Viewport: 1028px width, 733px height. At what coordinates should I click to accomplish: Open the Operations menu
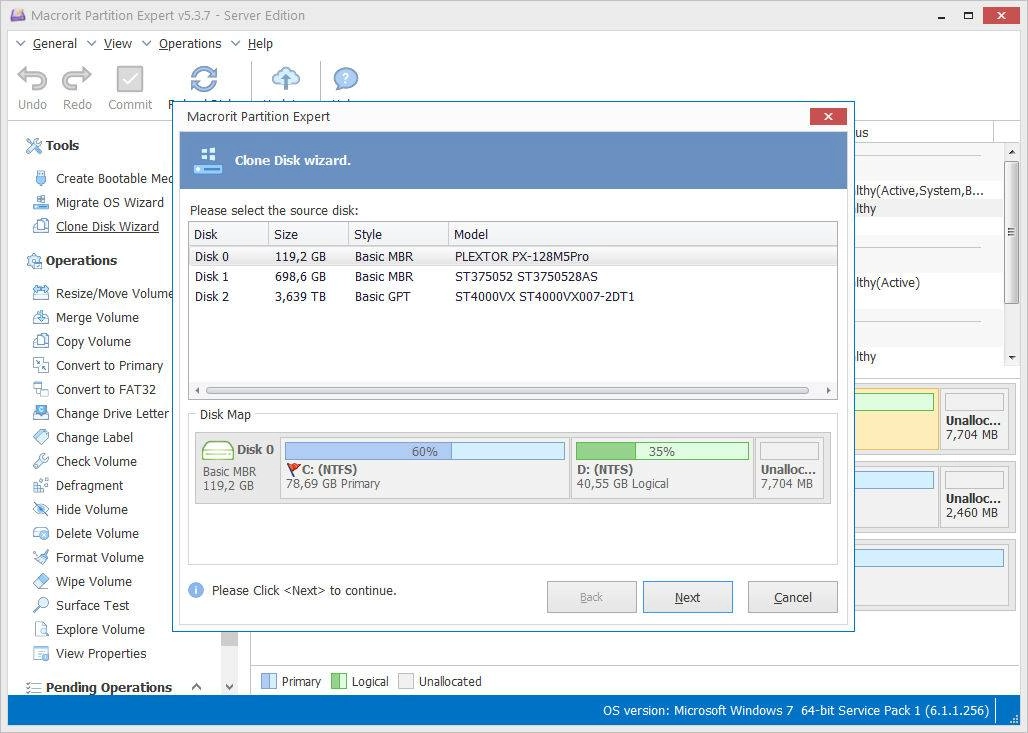pyautogui.click(x=190, y=44)
